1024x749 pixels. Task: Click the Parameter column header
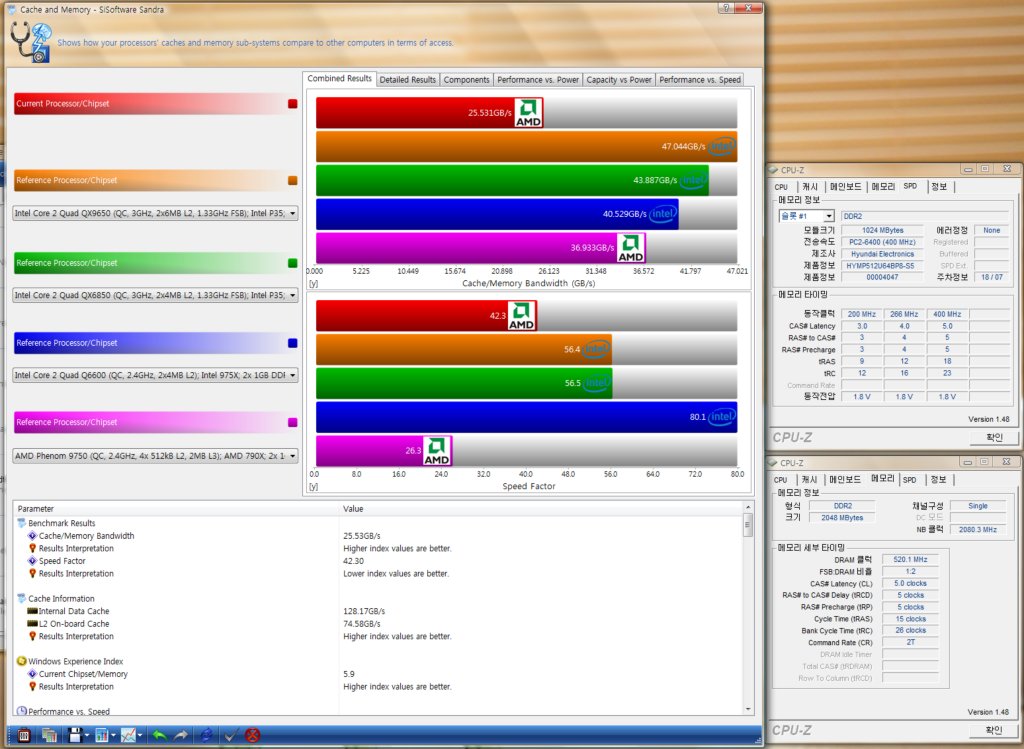176,509
